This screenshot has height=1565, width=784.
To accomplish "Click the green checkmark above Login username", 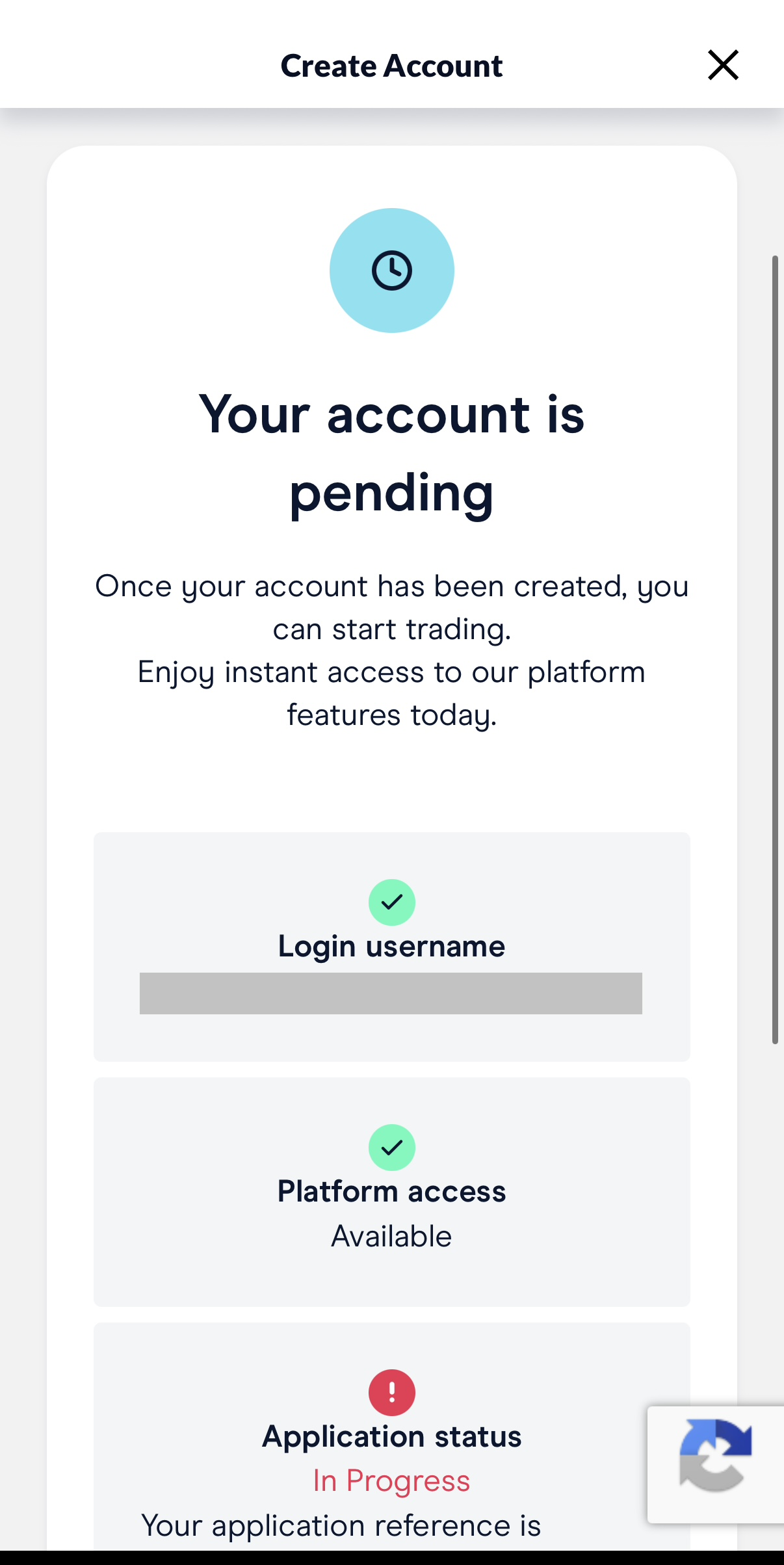I will pos(391,902).
